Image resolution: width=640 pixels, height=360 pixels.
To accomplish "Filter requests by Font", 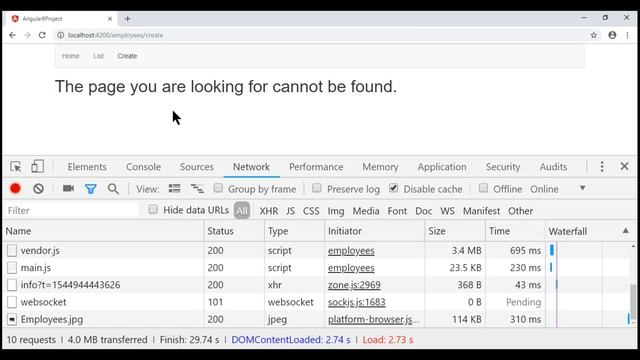I will pyautogui.click(x=398, y=211).
